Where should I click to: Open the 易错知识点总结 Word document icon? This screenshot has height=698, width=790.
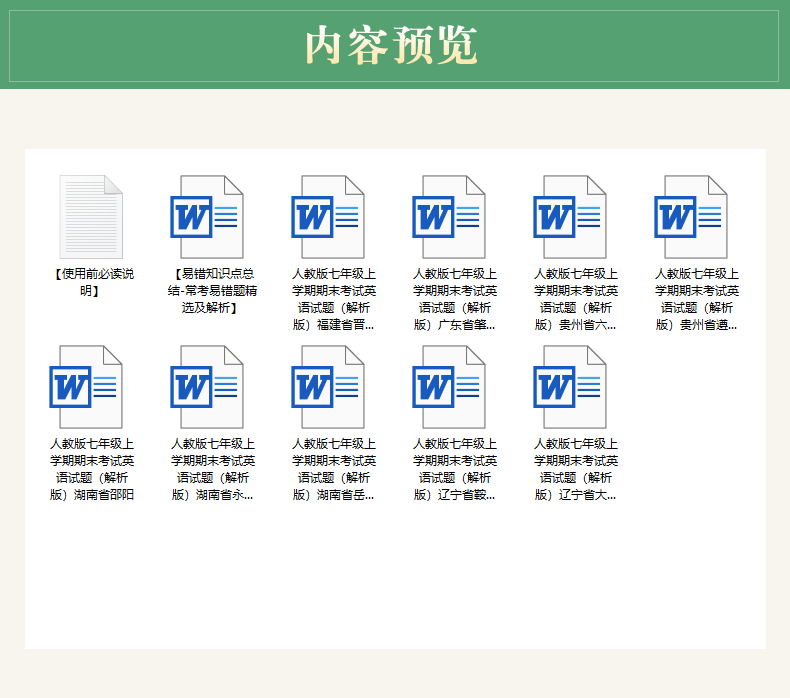click(207, 217)
